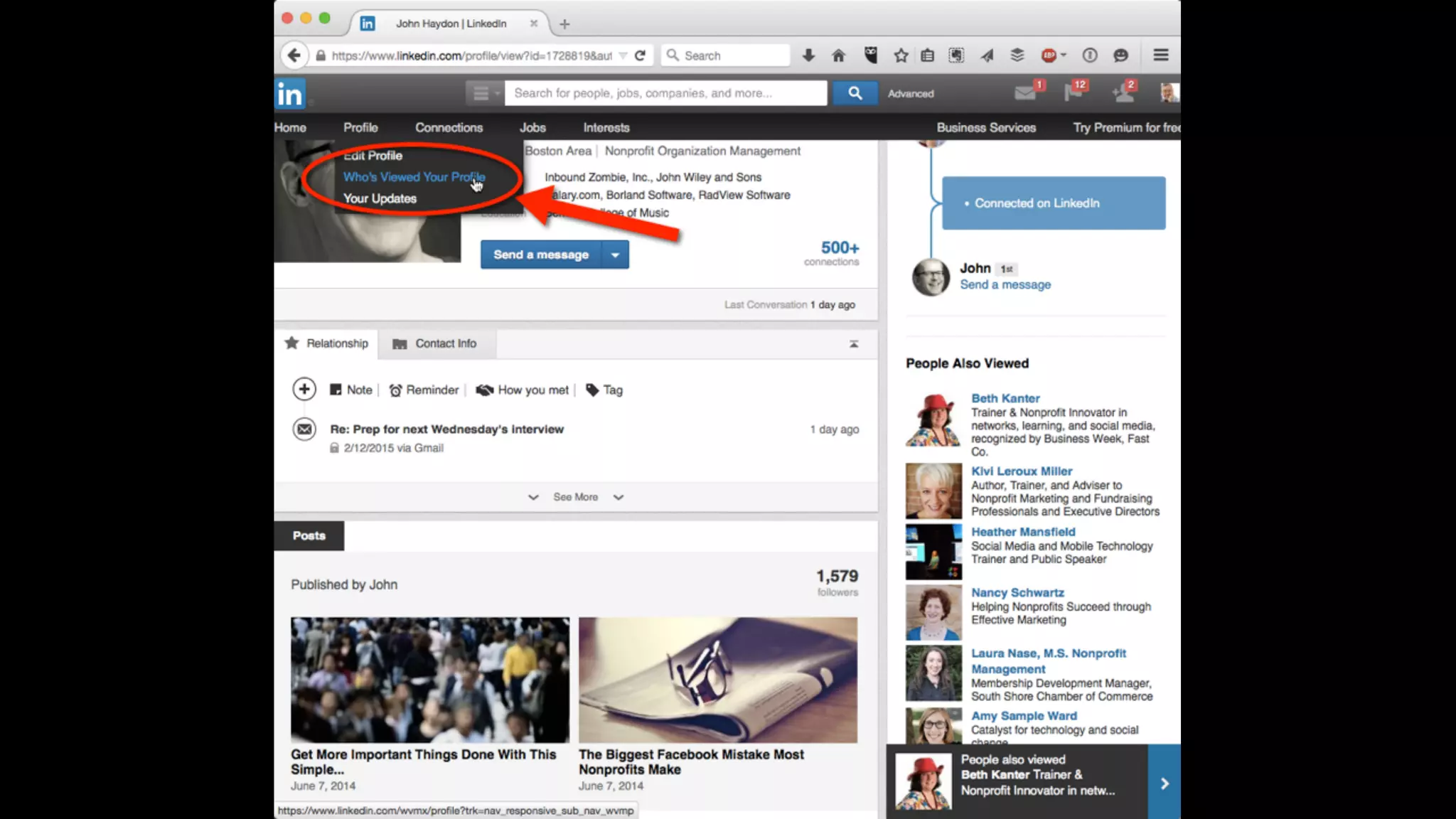The image size is (1456, 819).
Task: Click Try Premium for free link
Action: [1126, 128]
